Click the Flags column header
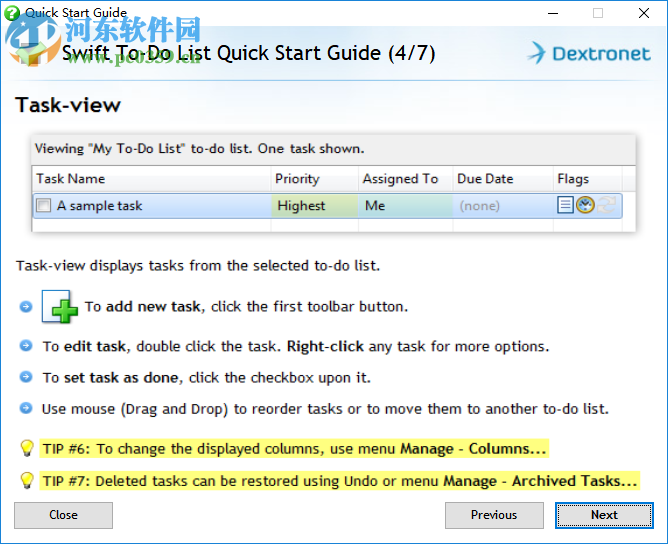Viewport: 668px width, 544px height. [x=588, y=178]
